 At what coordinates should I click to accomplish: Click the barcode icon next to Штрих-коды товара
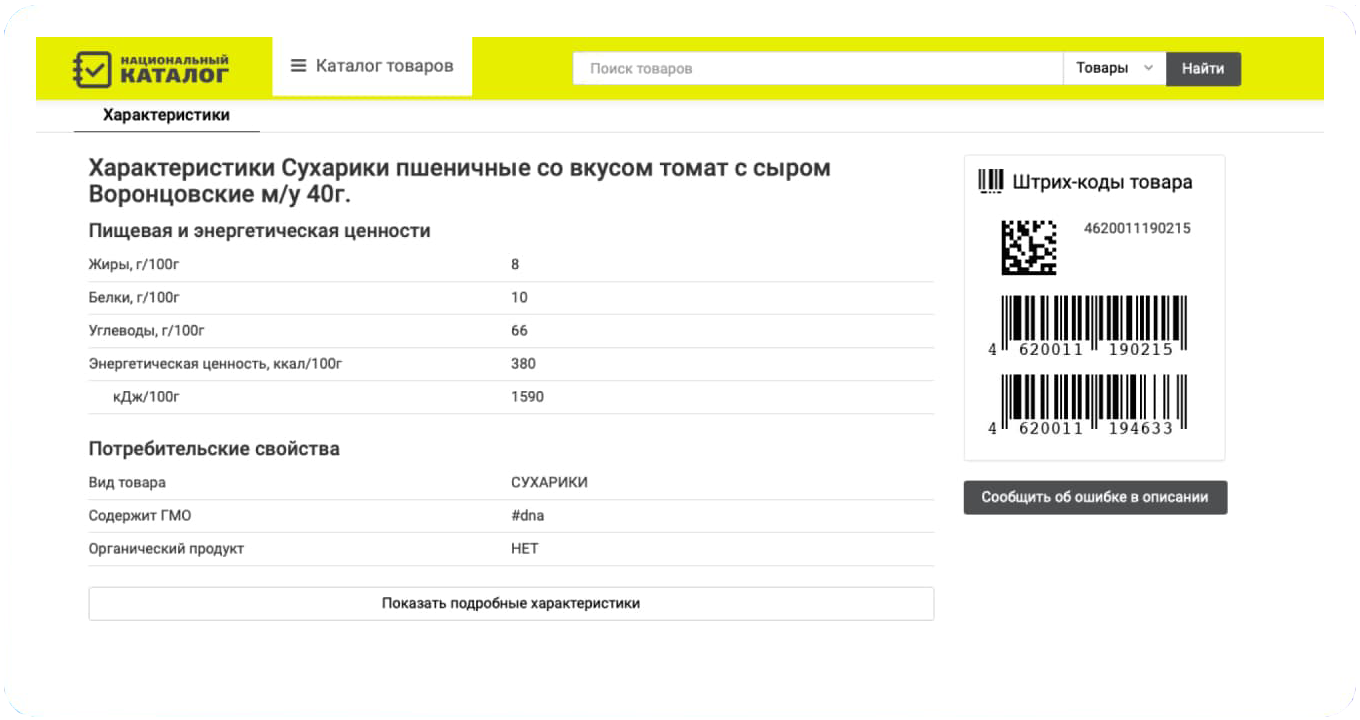tap(990, 181)
